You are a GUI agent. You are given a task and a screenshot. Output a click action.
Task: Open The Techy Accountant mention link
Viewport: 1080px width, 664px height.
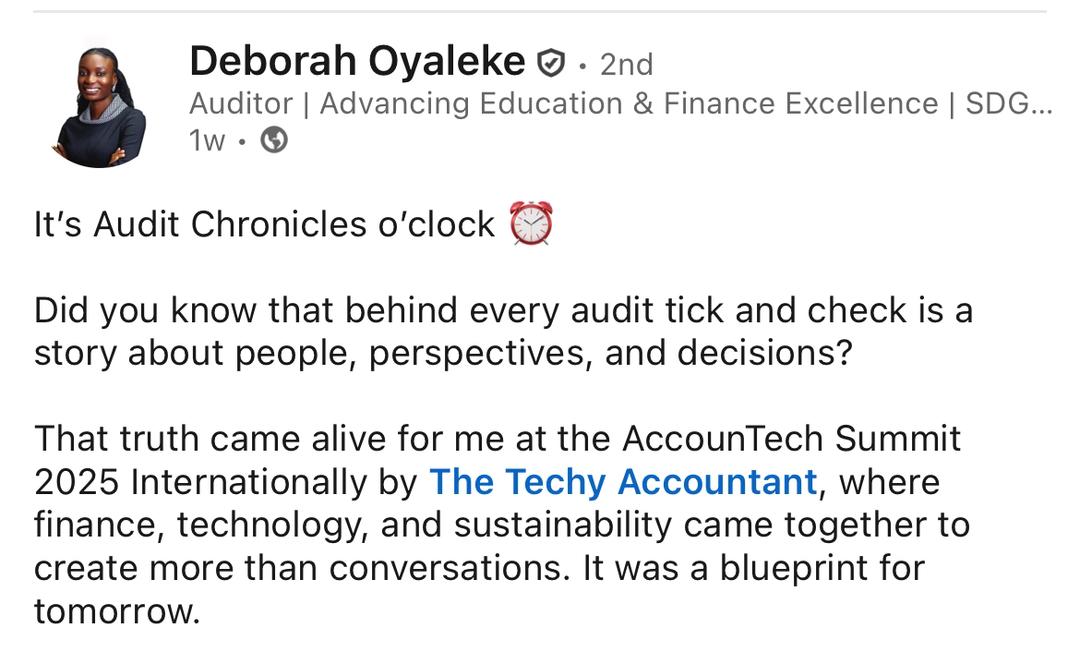click(623, 482)
